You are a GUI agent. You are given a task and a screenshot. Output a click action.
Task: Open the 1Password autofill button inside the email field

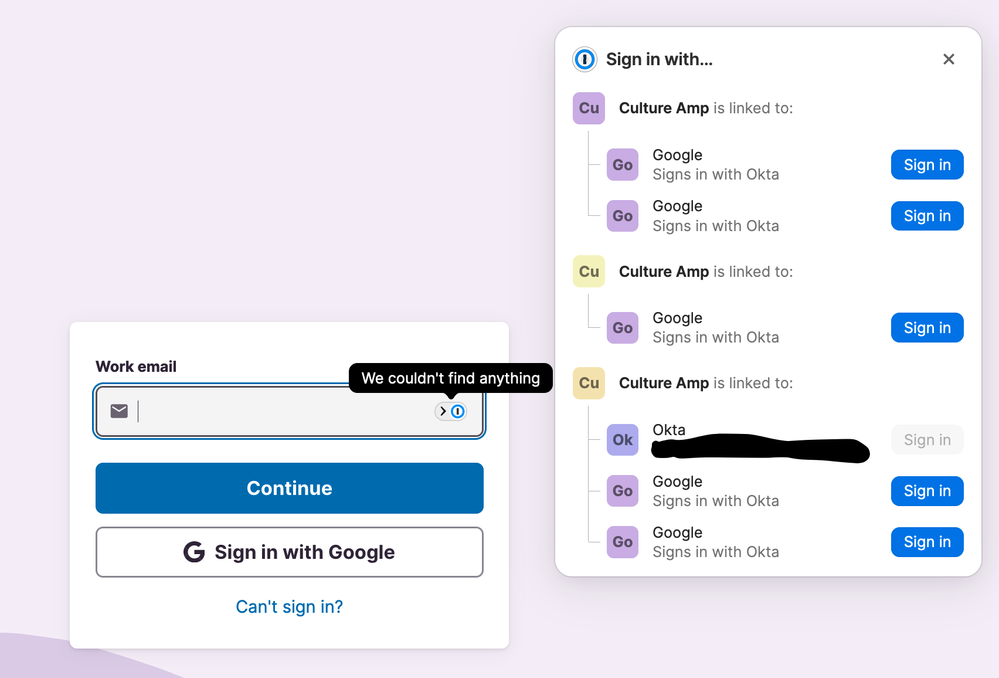pos(451,411)
